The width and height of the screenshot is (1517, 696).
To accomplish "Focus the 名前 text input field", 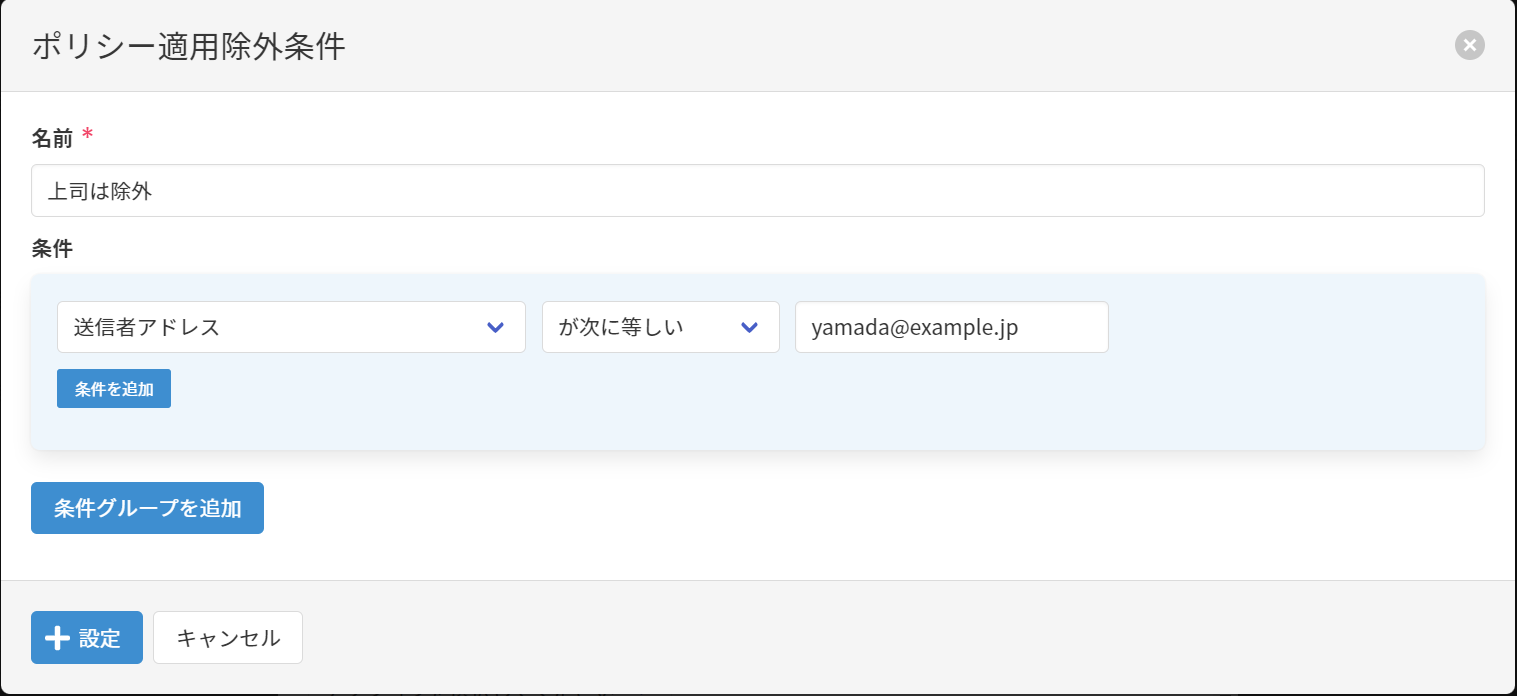I will click(x=757, y=191).
